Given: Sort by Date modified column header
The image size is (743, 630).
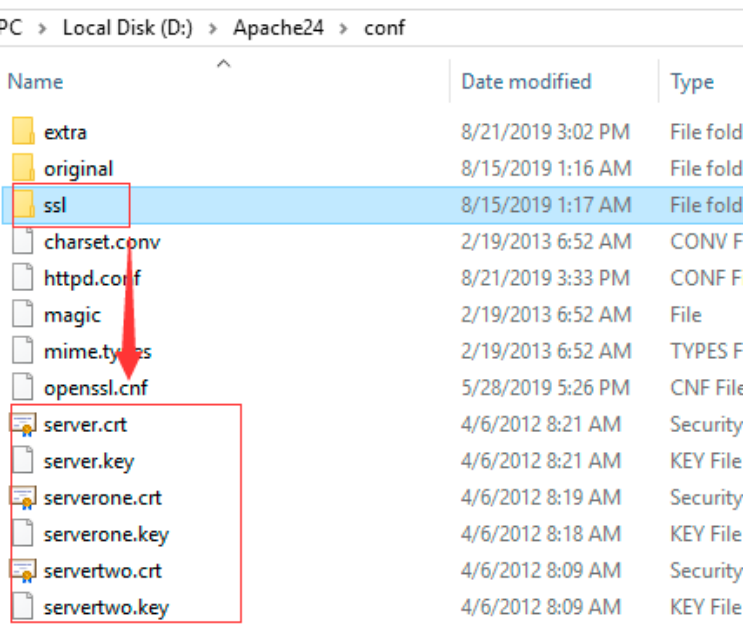Looking at the screenshot, I should tap(526, 82).
